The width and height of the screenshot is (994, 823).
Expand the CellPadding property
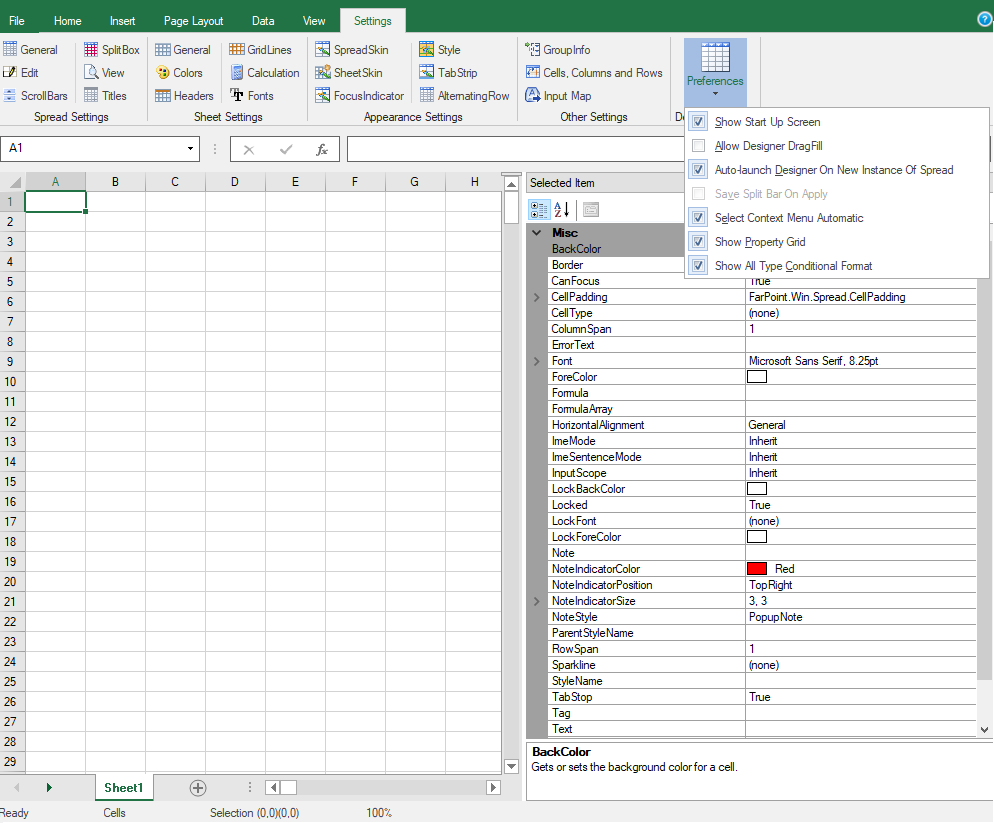[x=537, y=297]
